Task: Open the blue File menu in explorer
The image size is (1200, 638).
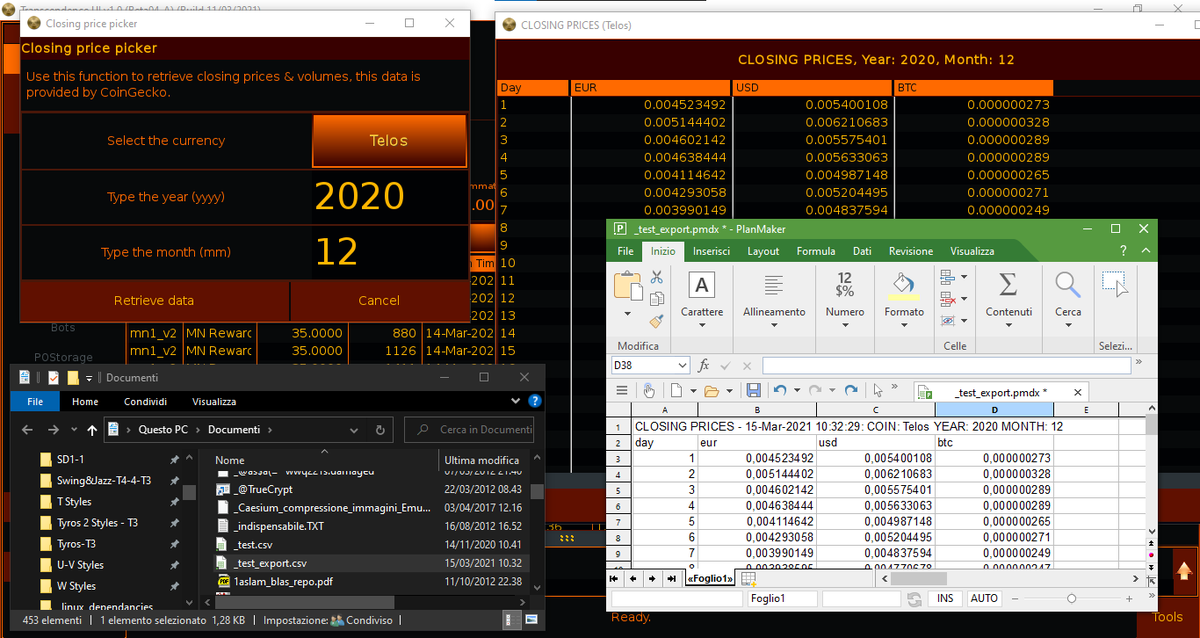Action: (36, 401)
